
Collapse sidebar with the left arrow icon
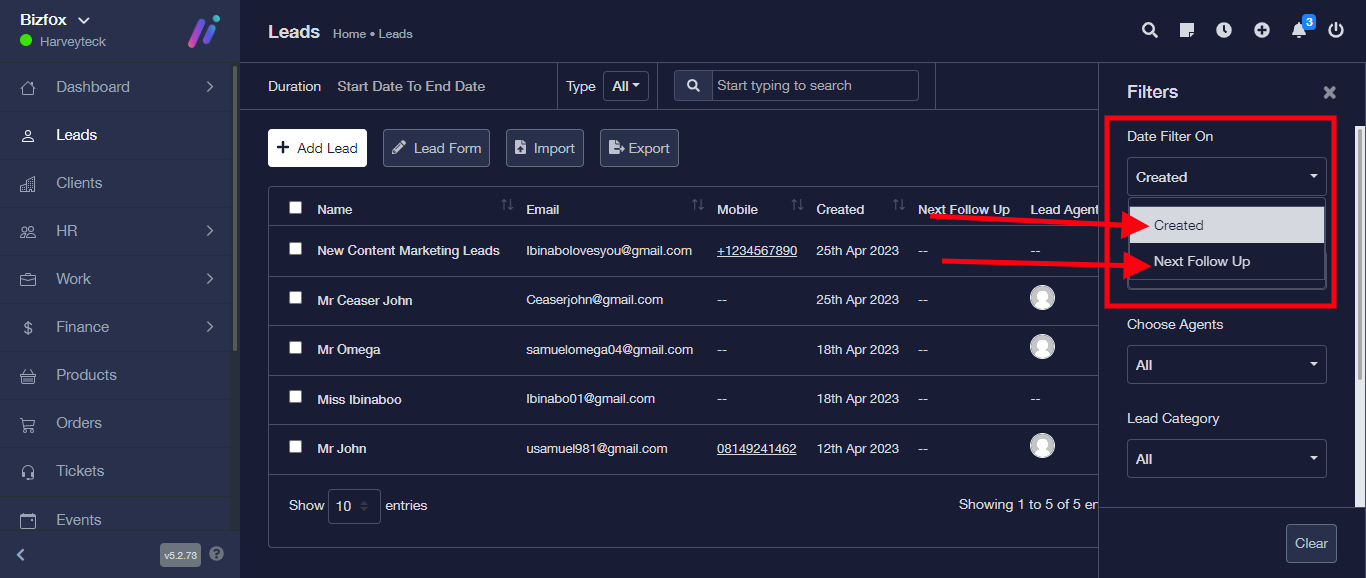point(21,555)
